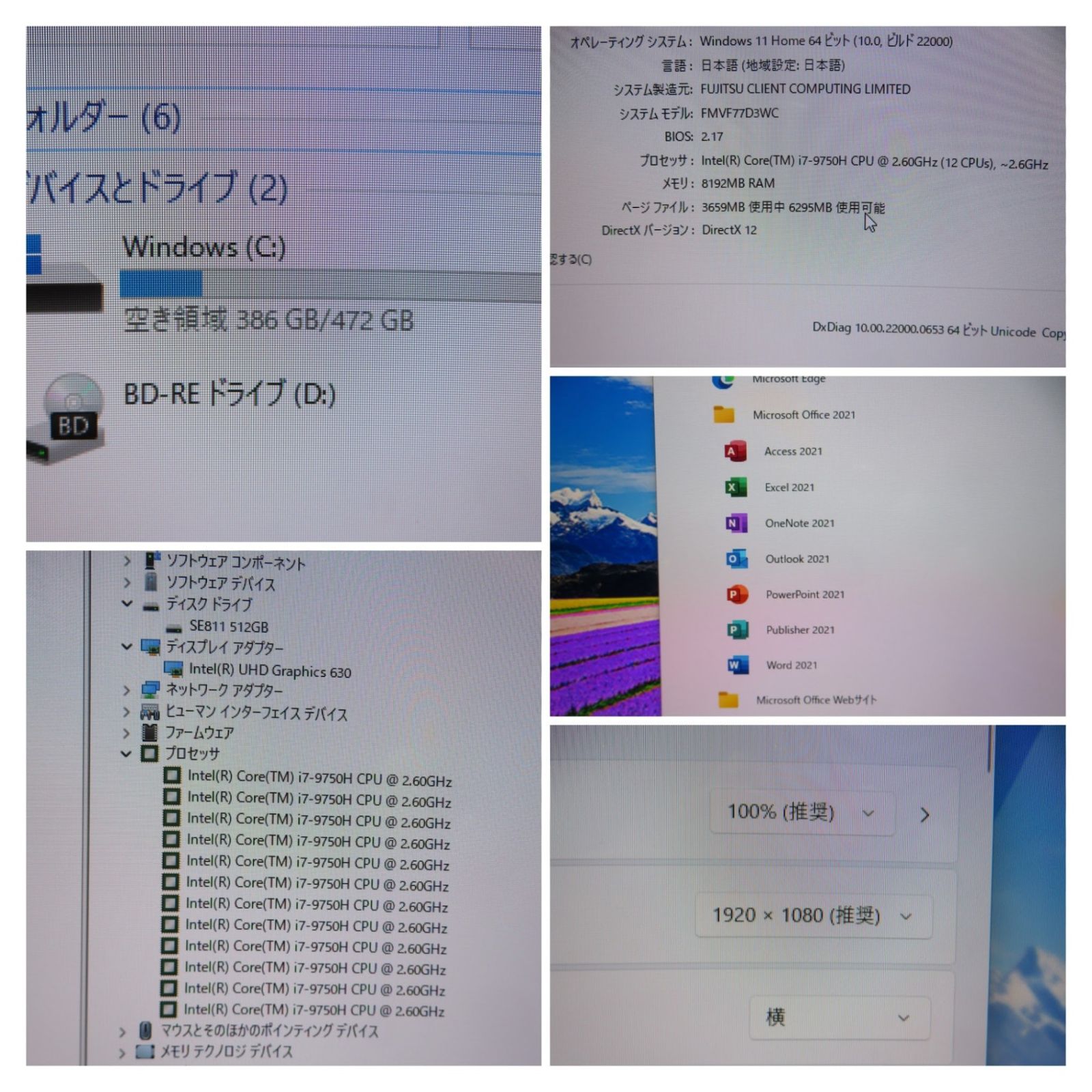Screen dimensions: 1092x1092
Task: Open the OneNote 2021 icon
Action: click(x=736, y=523)
